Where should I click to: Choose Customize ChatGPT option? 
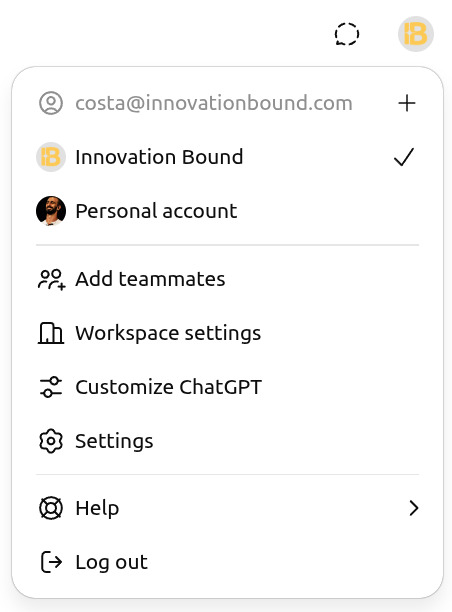point(228,387)
